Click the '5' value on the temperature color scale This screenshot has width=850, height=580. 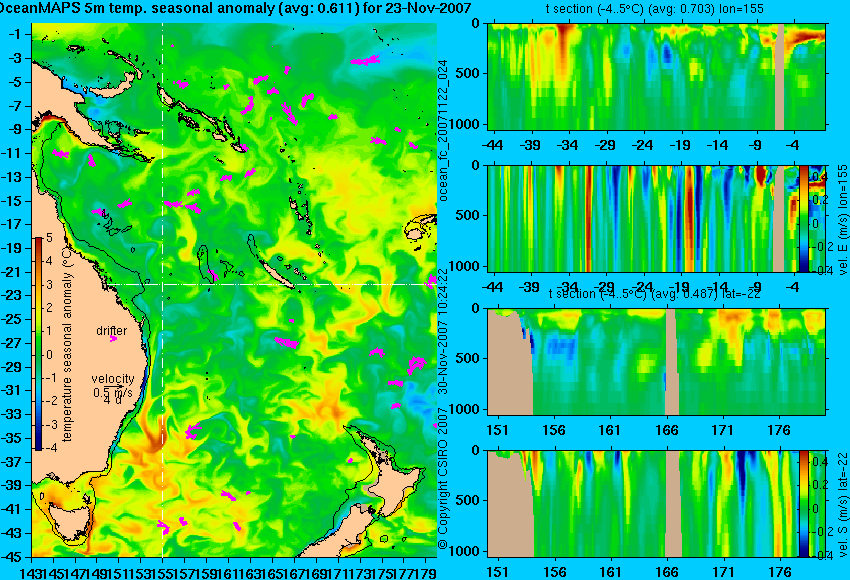(49, 237)
